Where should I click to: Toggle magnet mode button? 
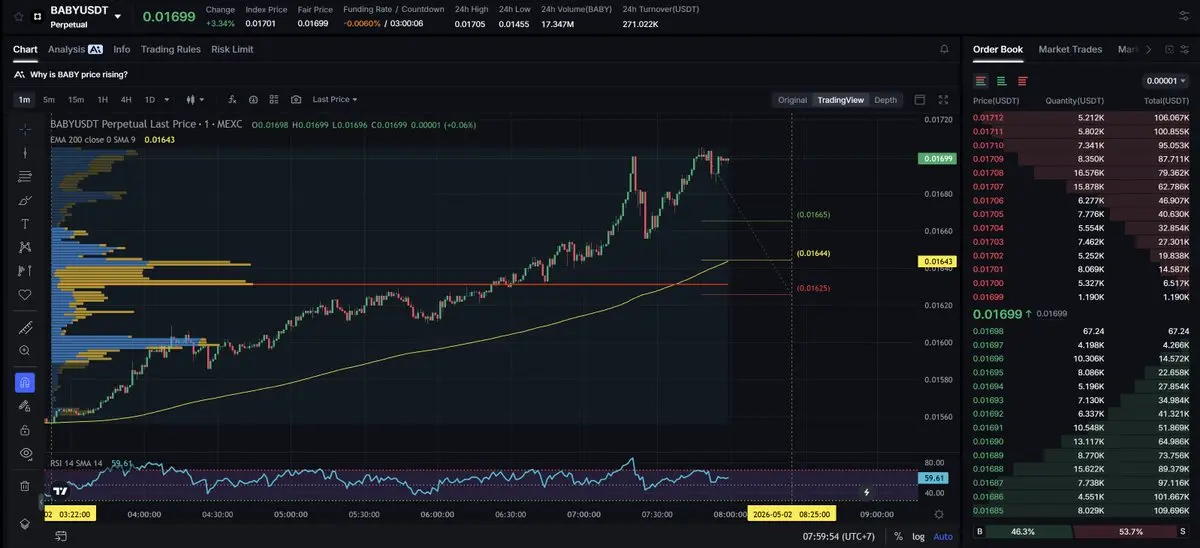point(25,382)
